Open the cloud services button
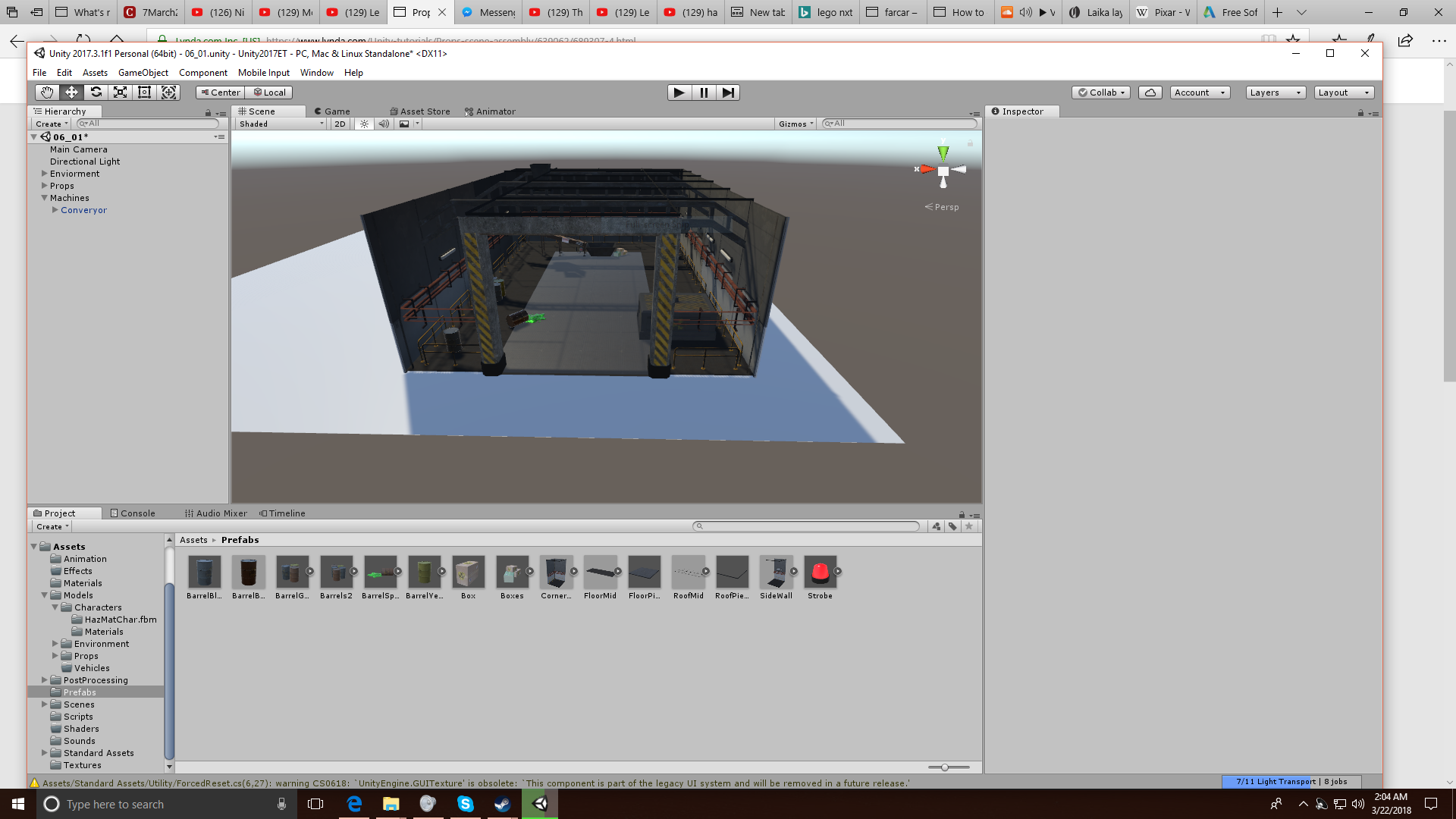Screen dimensions: 1456x819 click(1150, 93)
